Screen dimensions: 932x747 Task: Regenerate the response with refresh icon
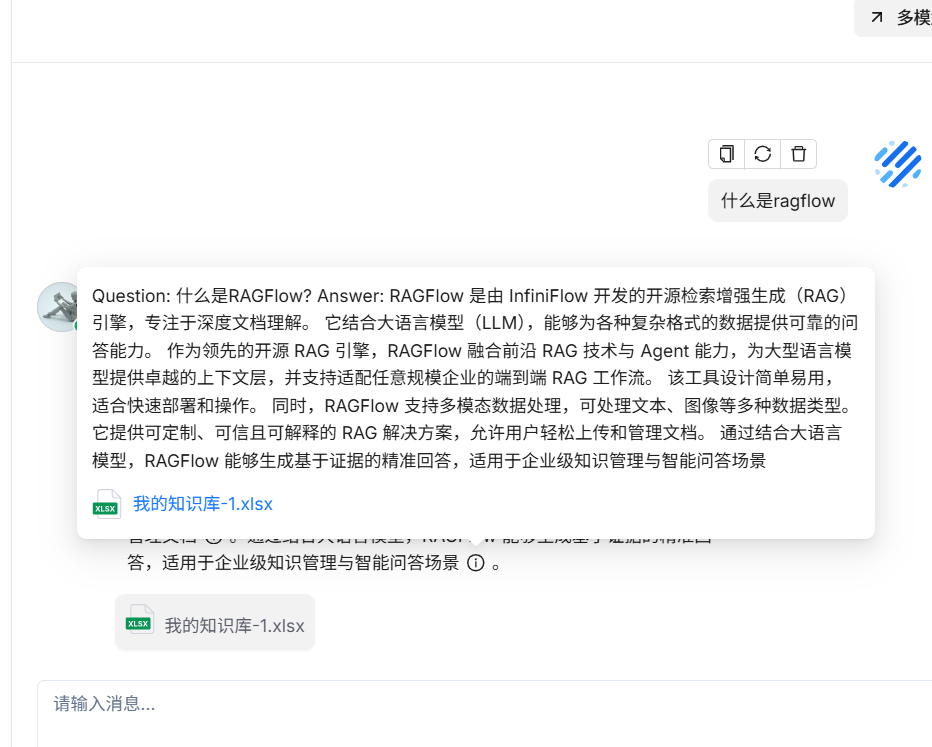point(763,154)
